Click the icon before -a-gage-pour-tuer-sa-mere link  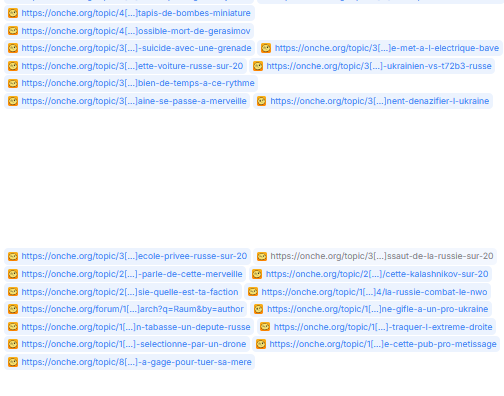point(13,362)
